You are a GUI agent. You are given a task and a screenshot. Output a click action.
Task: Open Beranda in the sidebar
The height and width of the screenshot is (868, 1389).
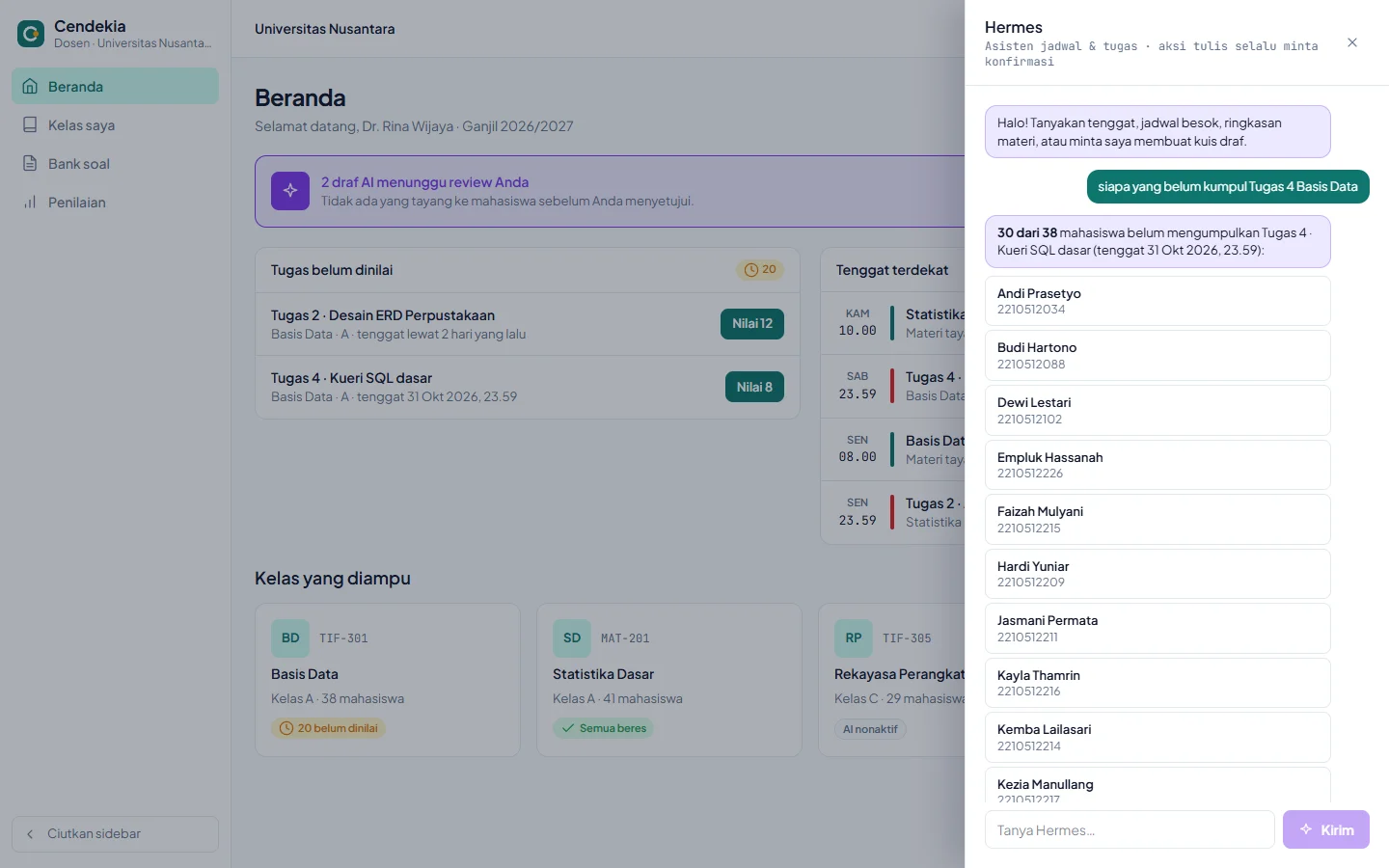pyautogui.click(x=115, y=86)
